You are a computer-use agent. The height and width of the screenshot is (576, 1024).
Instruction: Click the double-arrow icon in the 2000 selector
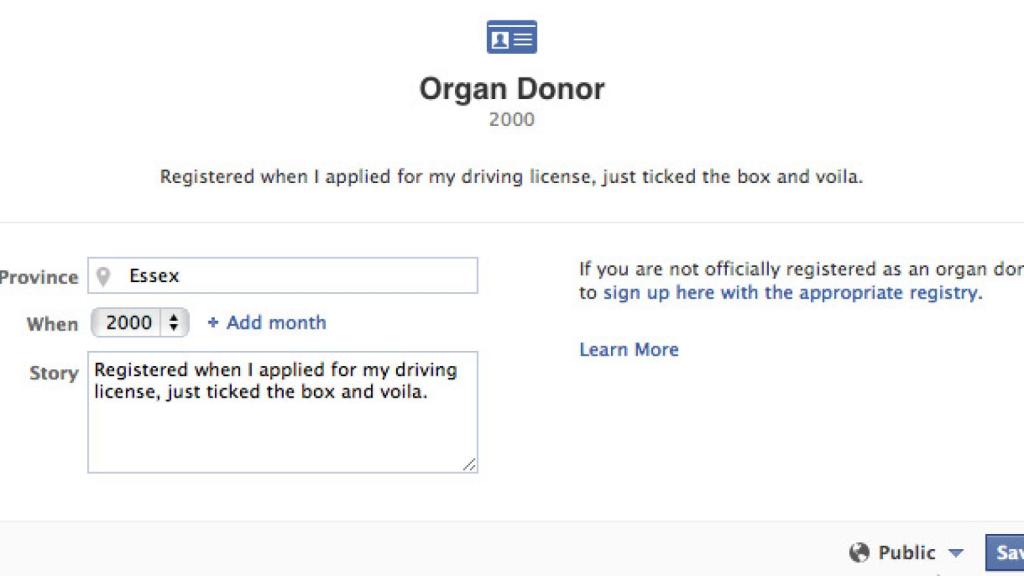click(x=175, y=322)
